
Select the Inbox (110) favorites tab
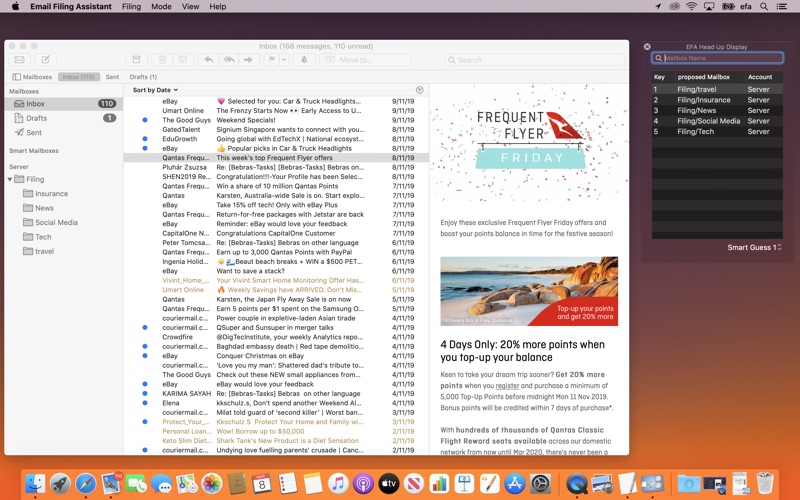tap(79, 77)
